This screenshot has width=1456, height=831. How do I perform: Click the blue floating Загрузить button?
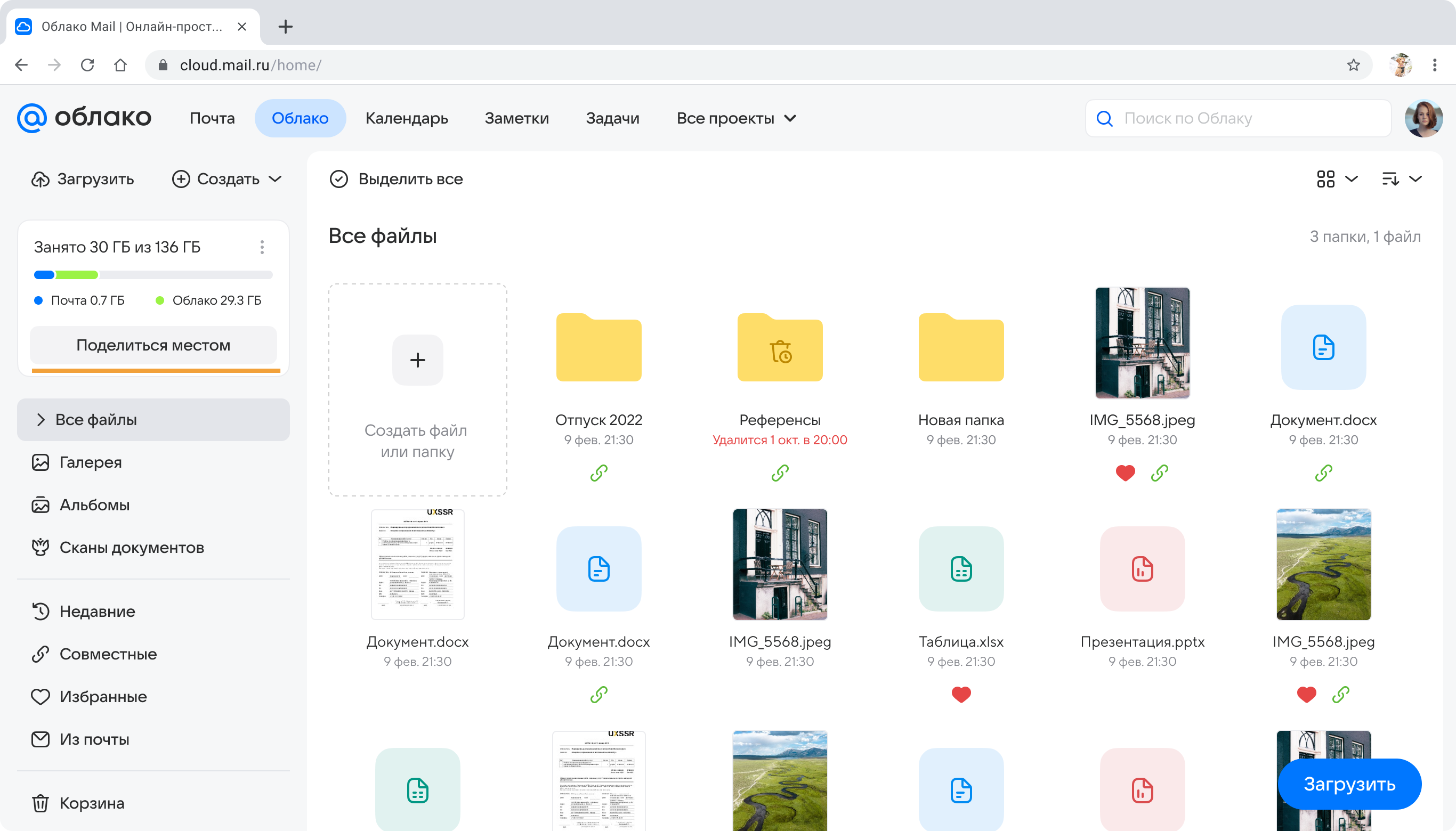coord(1349,784)
